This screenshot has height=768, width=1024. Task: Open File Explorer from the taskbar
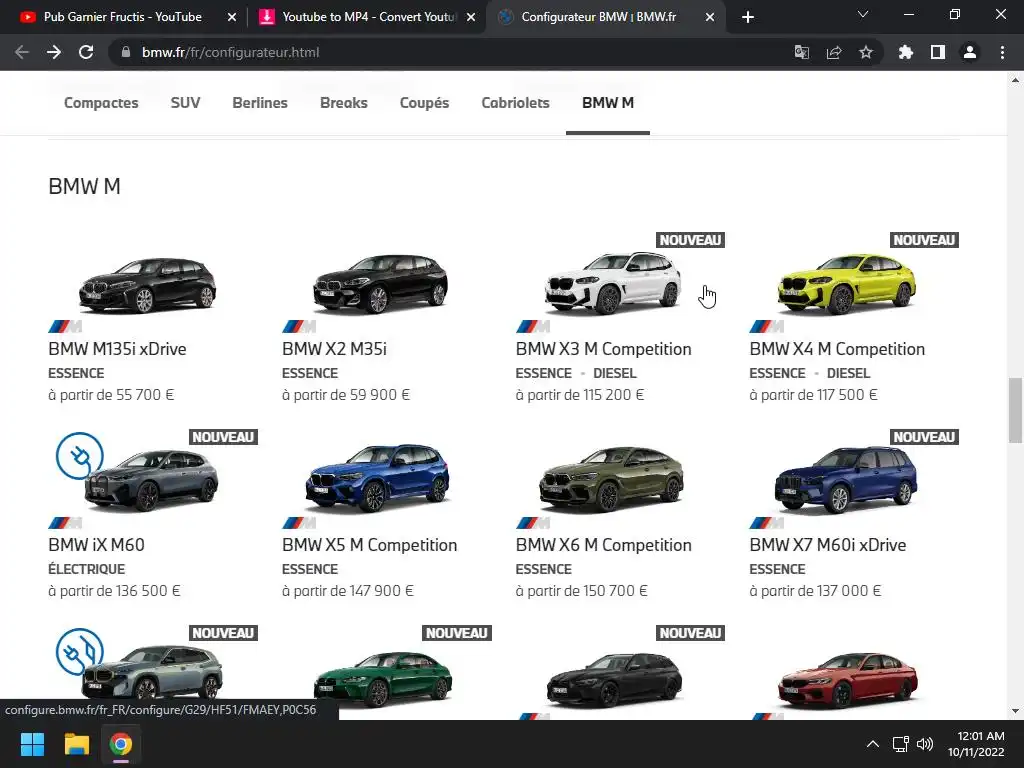[76, 744]
